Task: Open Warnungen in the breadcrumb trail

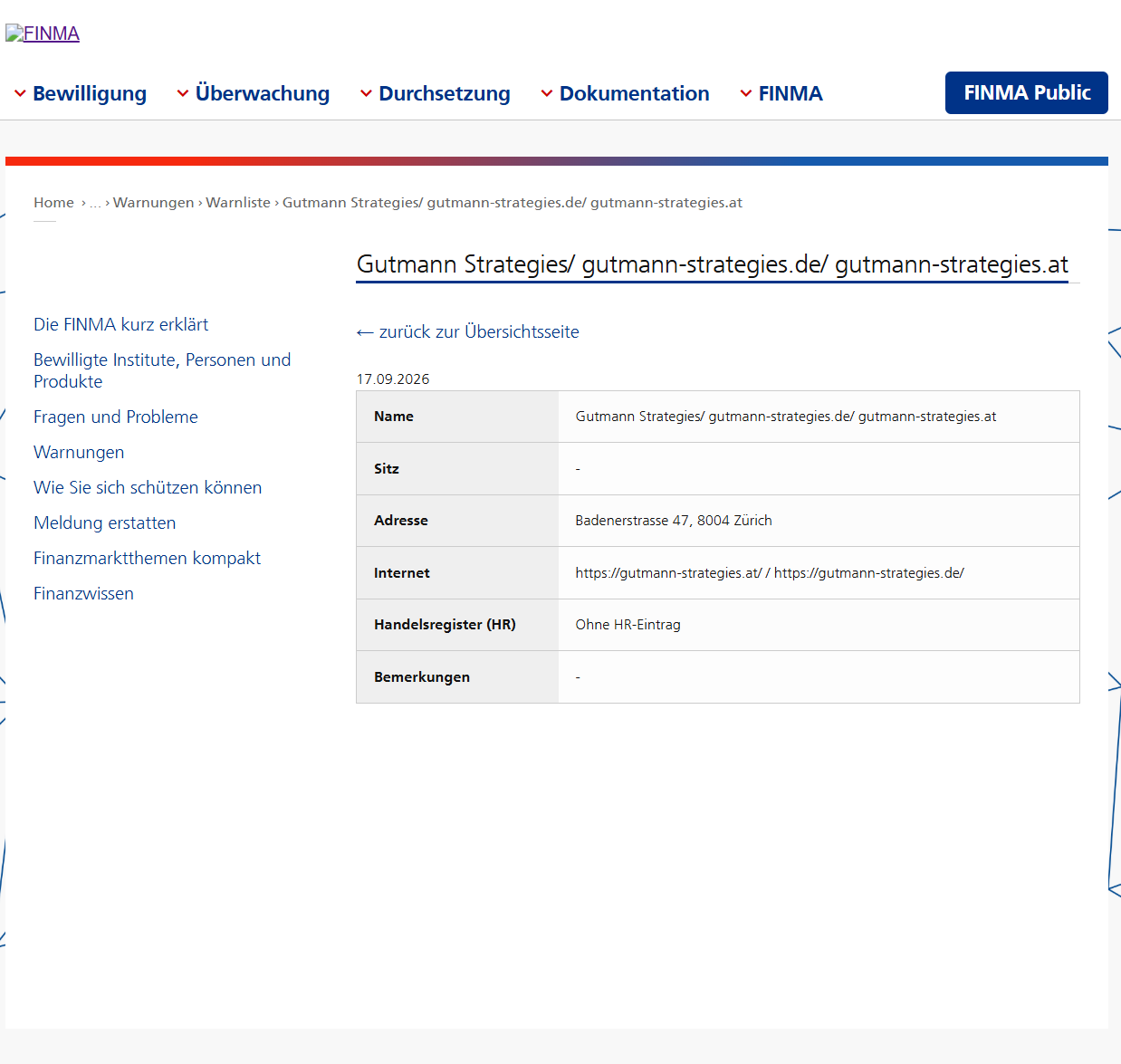Action: tap(154, 203)
